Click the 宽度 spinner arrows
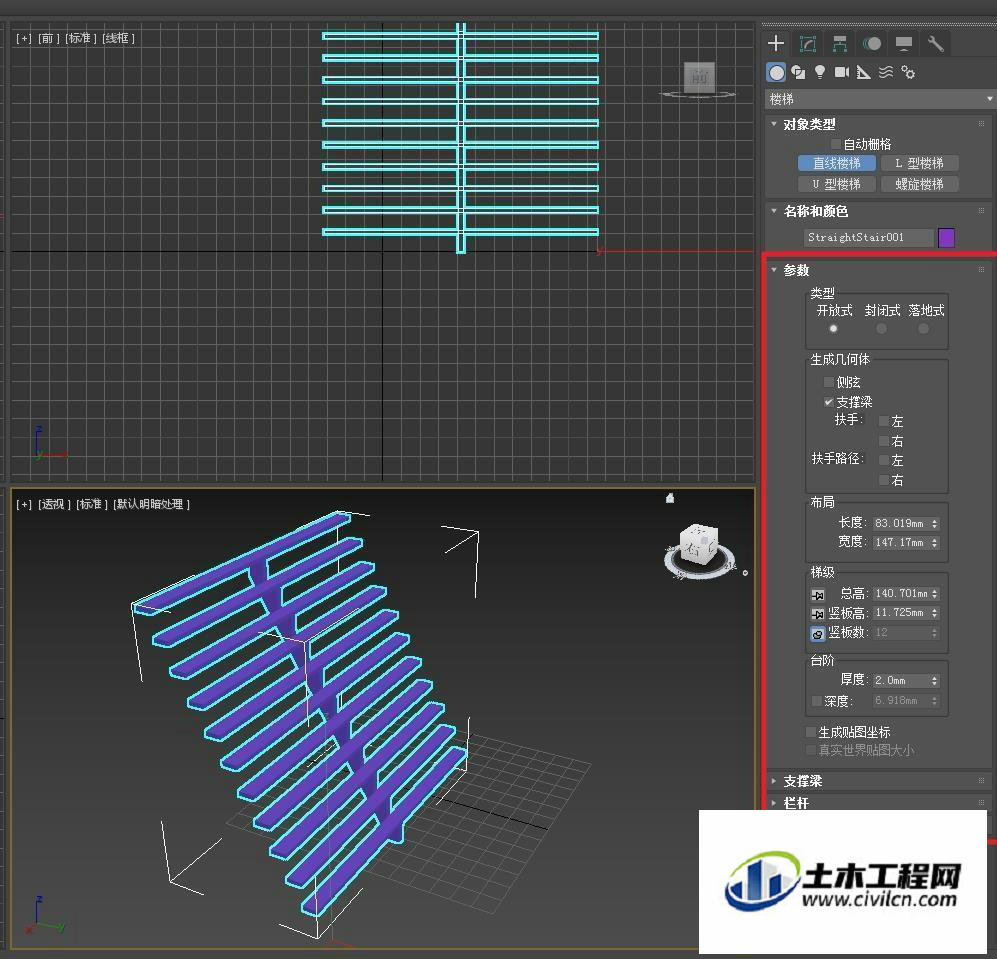Viewport: 997px width, 959px height. [x=935, y=542]
